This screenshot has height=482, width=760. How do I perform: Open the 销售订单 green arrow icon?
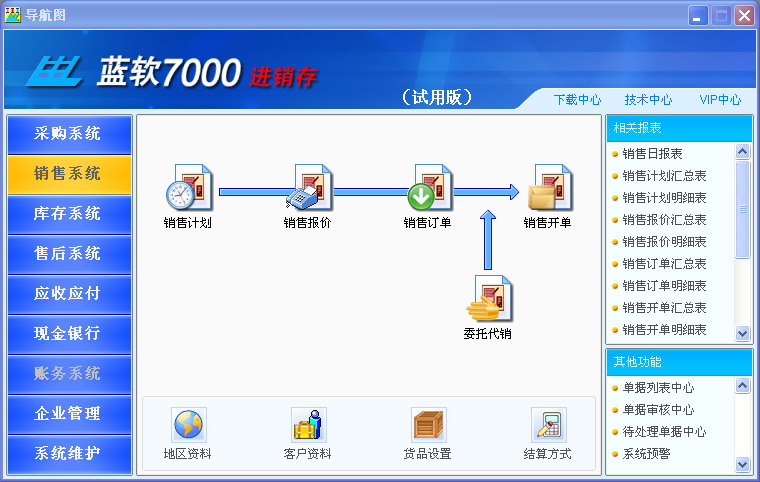(428, 187)
